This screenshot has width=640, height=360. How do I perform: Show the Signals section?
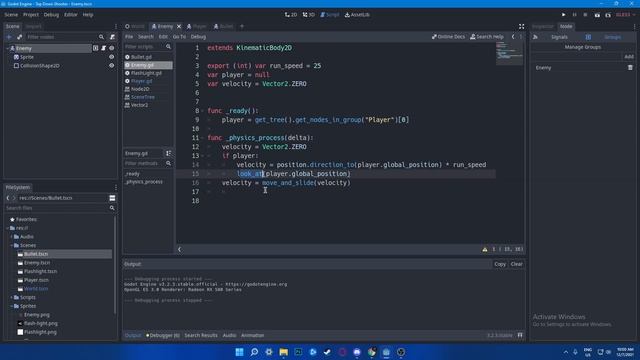559,37
